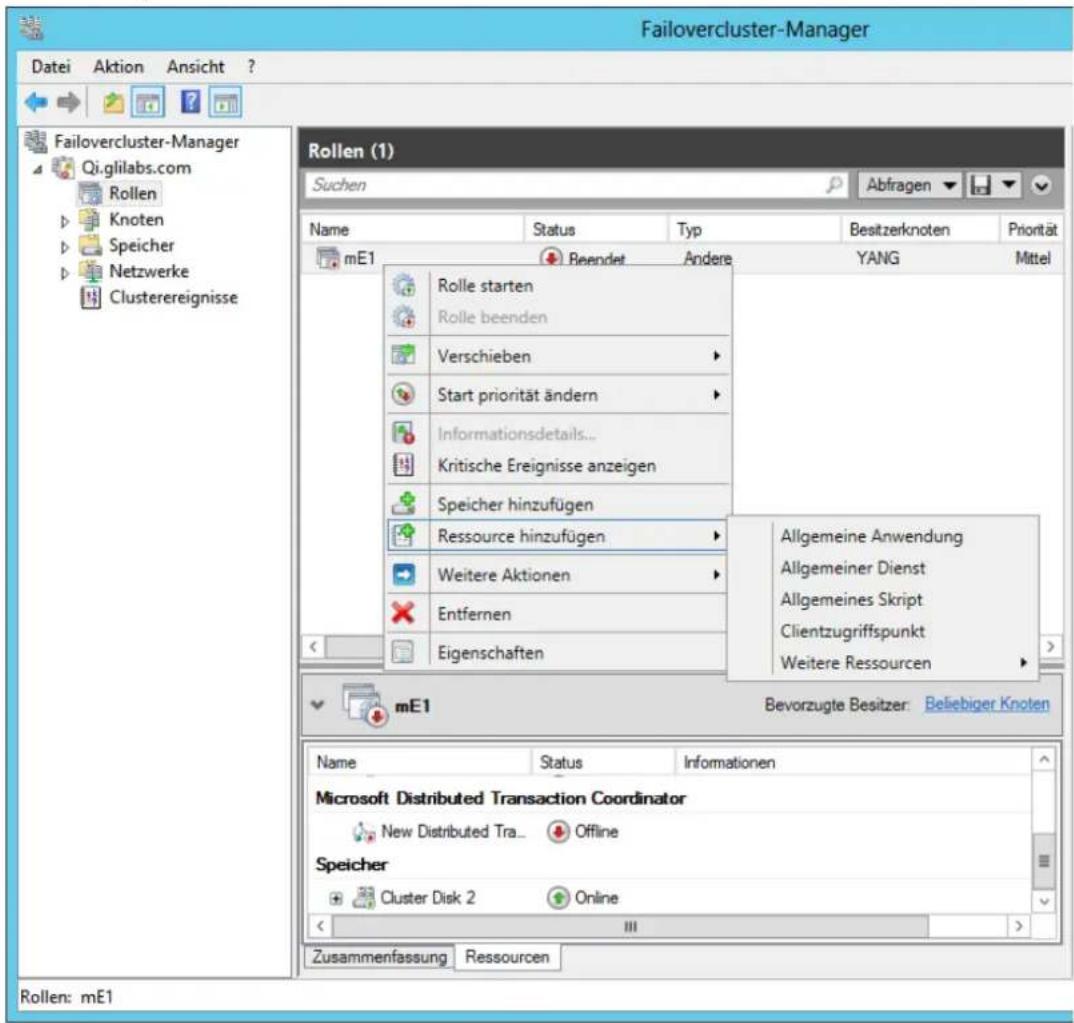Select Rollen in the tree
This screenshot has width=1074, height=1023.
(x=133, y=194)
